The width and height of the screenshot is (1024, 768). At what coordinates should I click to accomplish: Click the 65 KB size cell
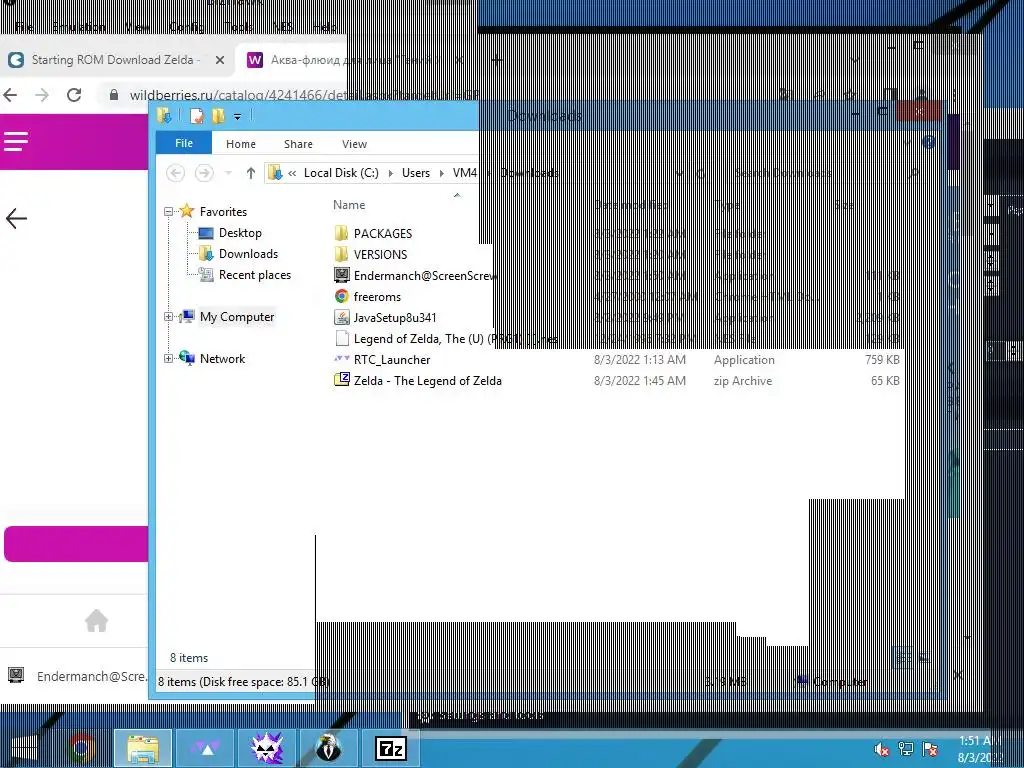(885, 381)
